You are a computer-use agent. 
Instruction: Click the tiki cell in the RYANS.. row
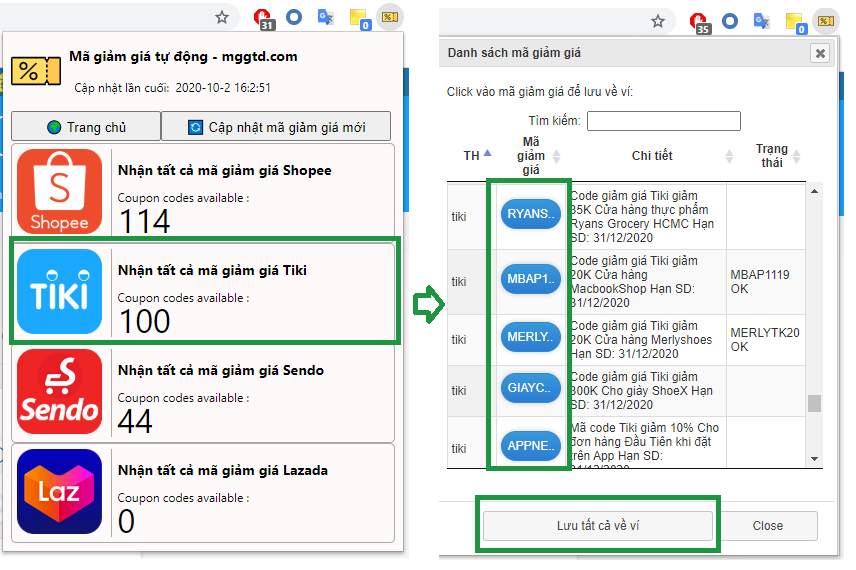[x=459, y=217]
